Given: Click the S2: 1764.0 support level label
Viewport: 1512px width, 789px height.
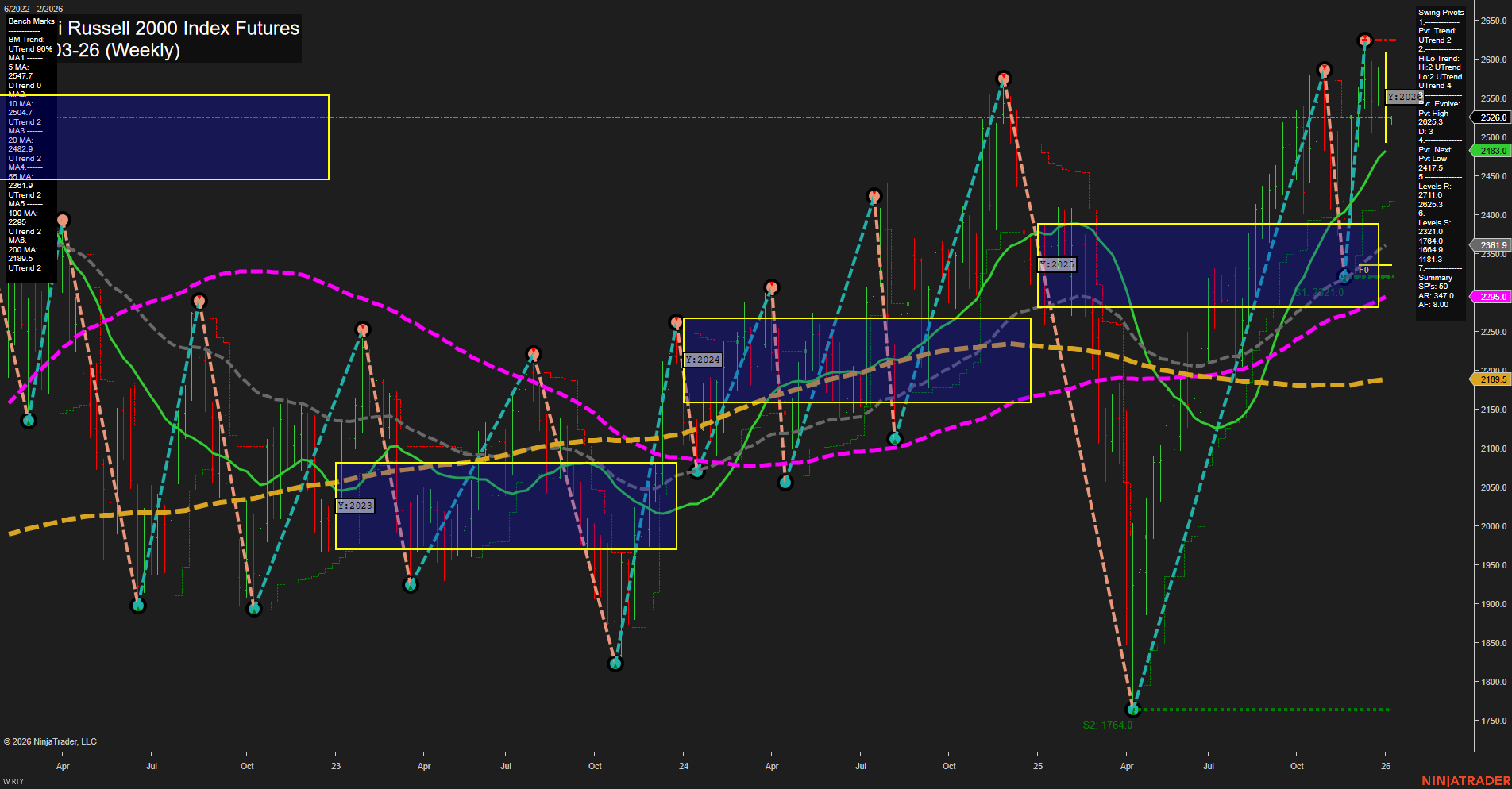Looking at the screenshot, I should click(x=1107, y=724).
